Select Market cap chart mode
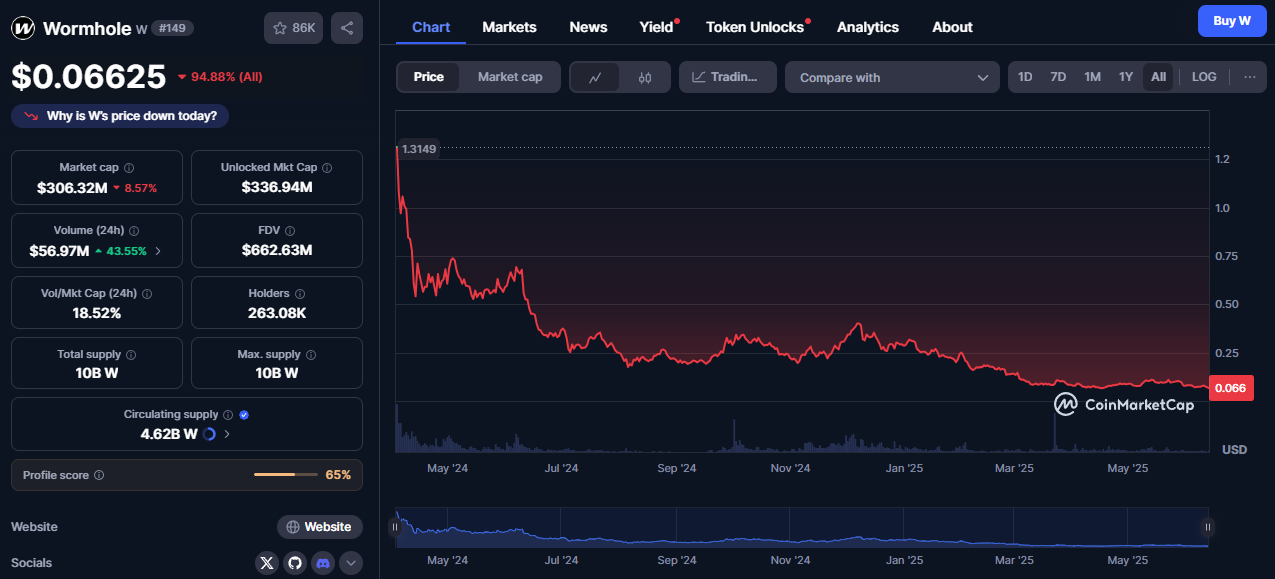1275x579 pixels. tap(510, 77)
